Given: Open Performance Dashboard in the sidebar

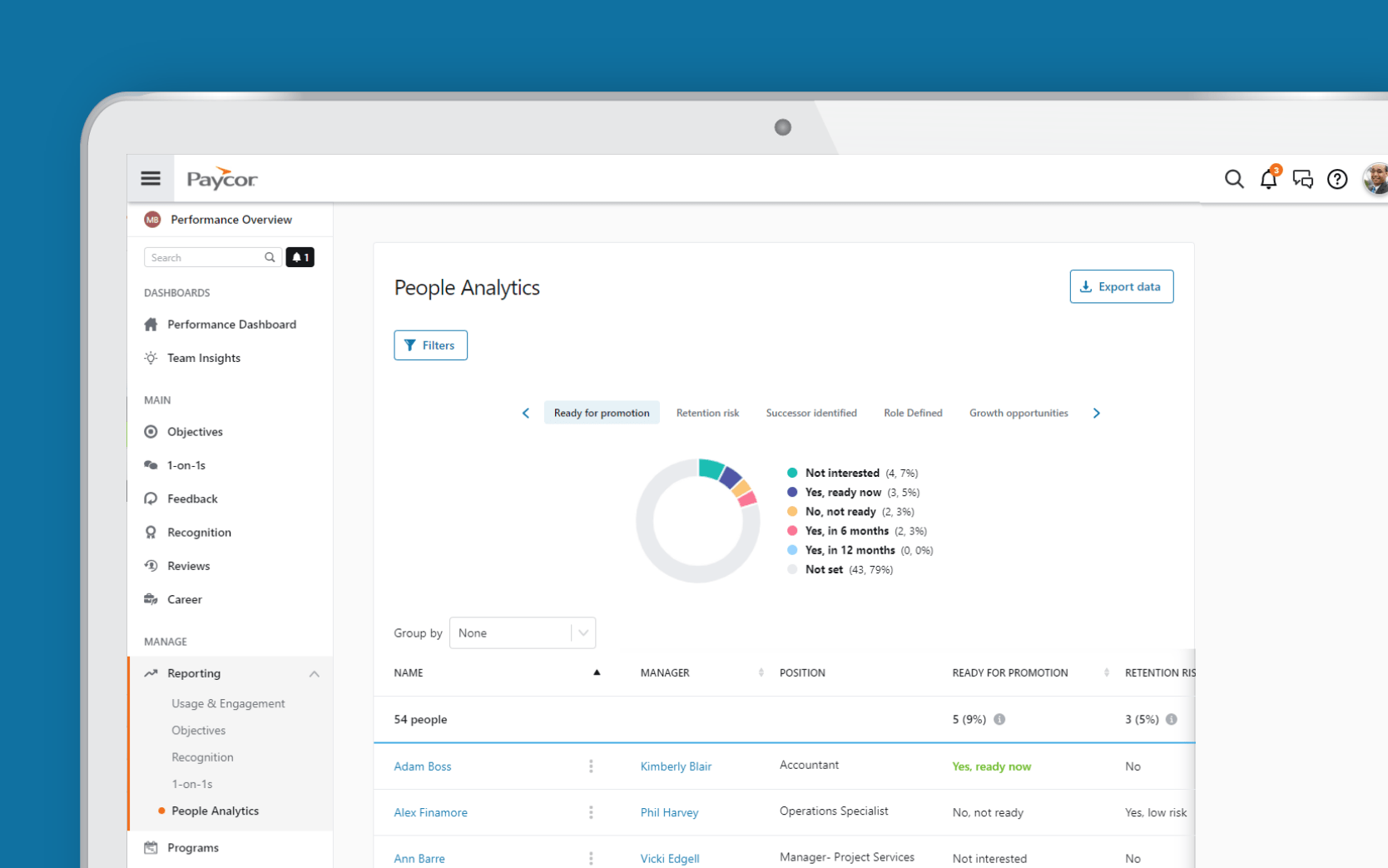Looking at the screenshot, I should click(x=231, y=325).
